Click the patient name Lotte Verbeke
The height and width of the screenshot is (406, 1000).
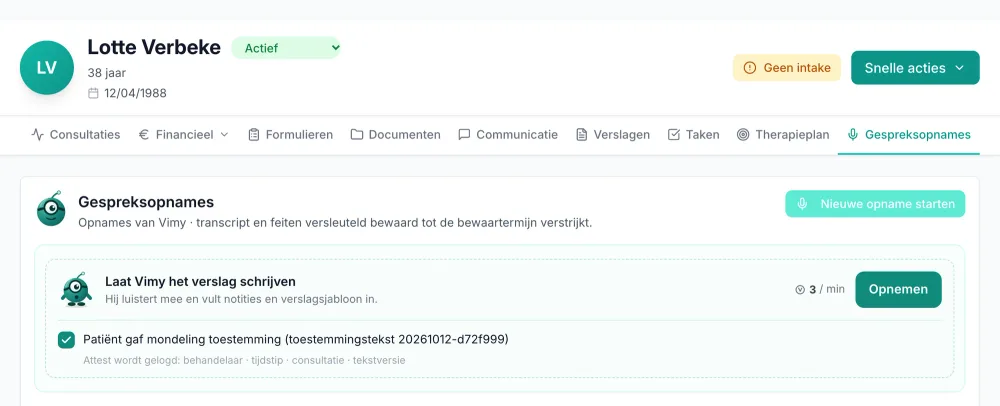pyautogui.click(x=154, y=47)
